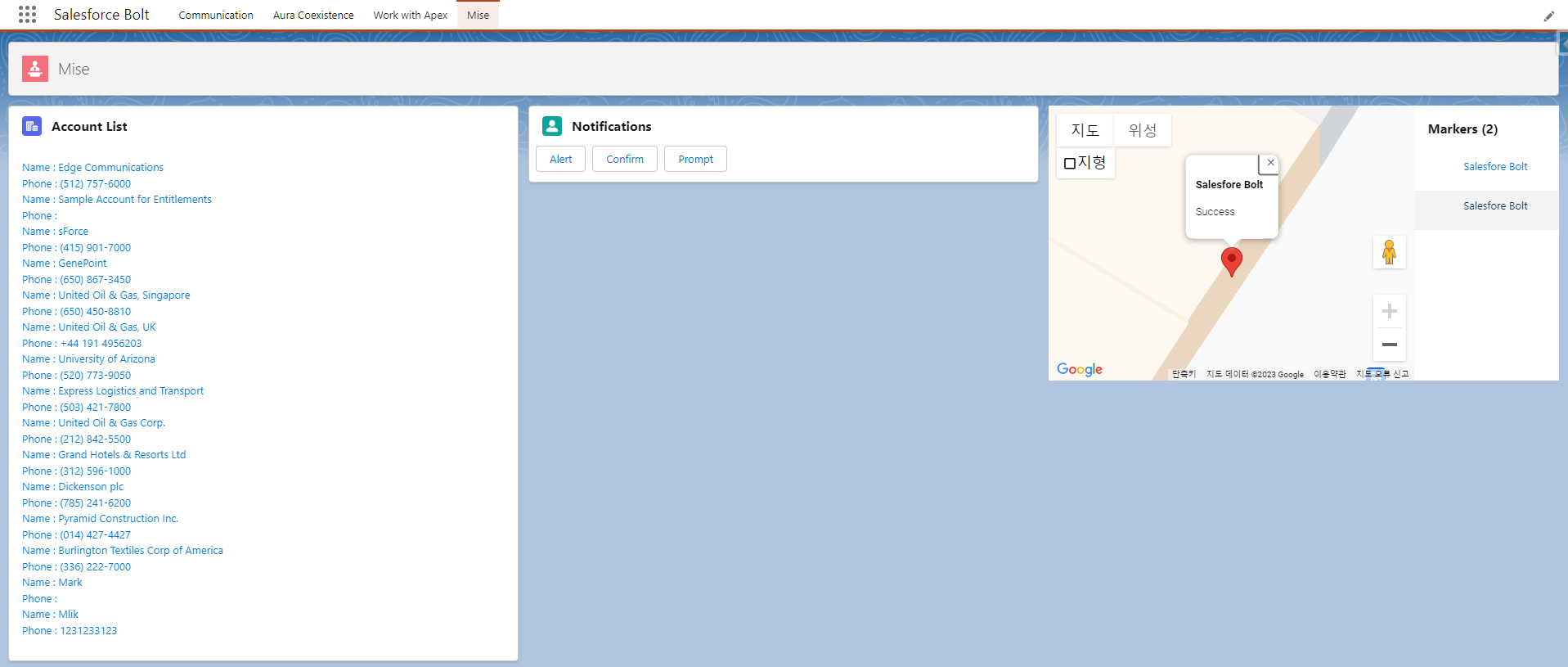The width and height of the screenshot is (1568, 667).
Task: Click Name : Edge Communications
Action: (92, 168)
